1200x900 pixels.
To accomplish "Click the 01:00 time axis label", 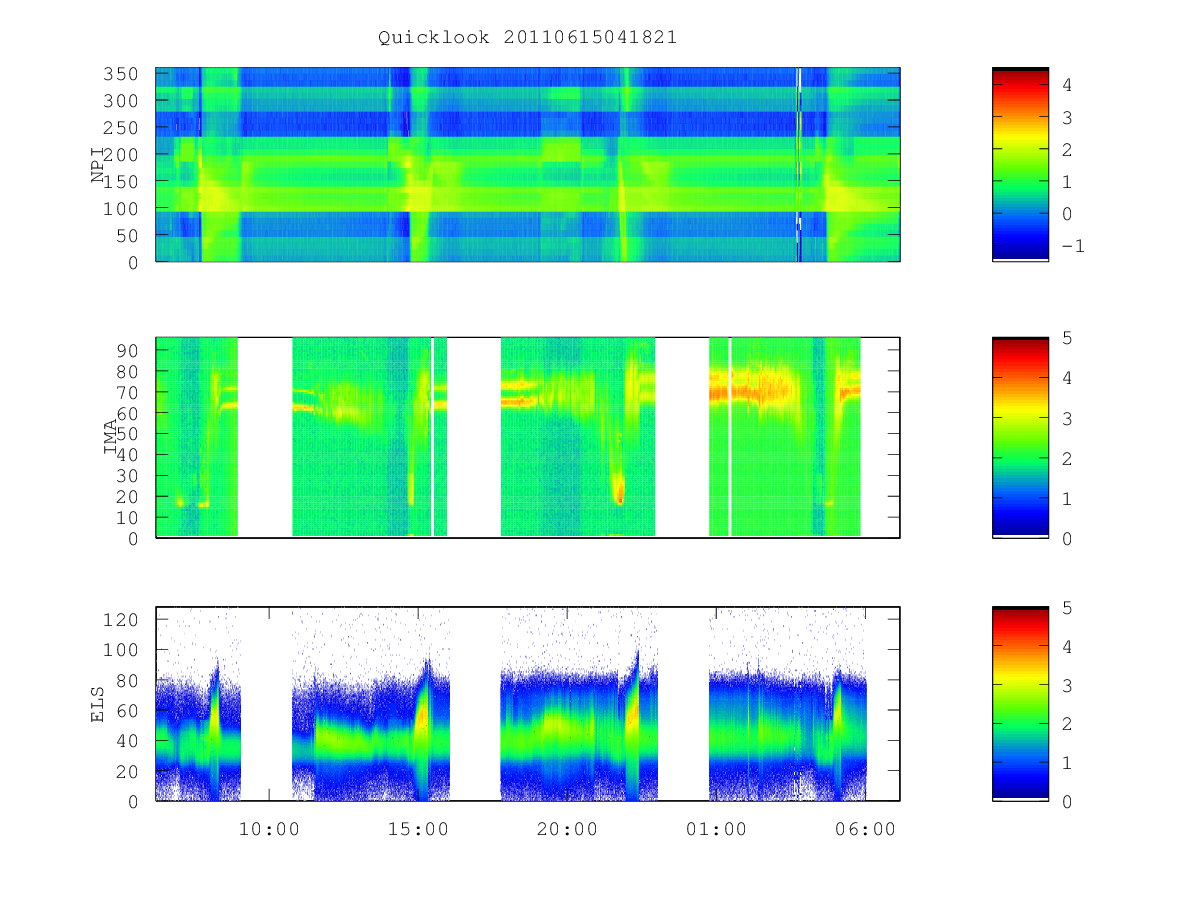I will [x=716, y=829].
